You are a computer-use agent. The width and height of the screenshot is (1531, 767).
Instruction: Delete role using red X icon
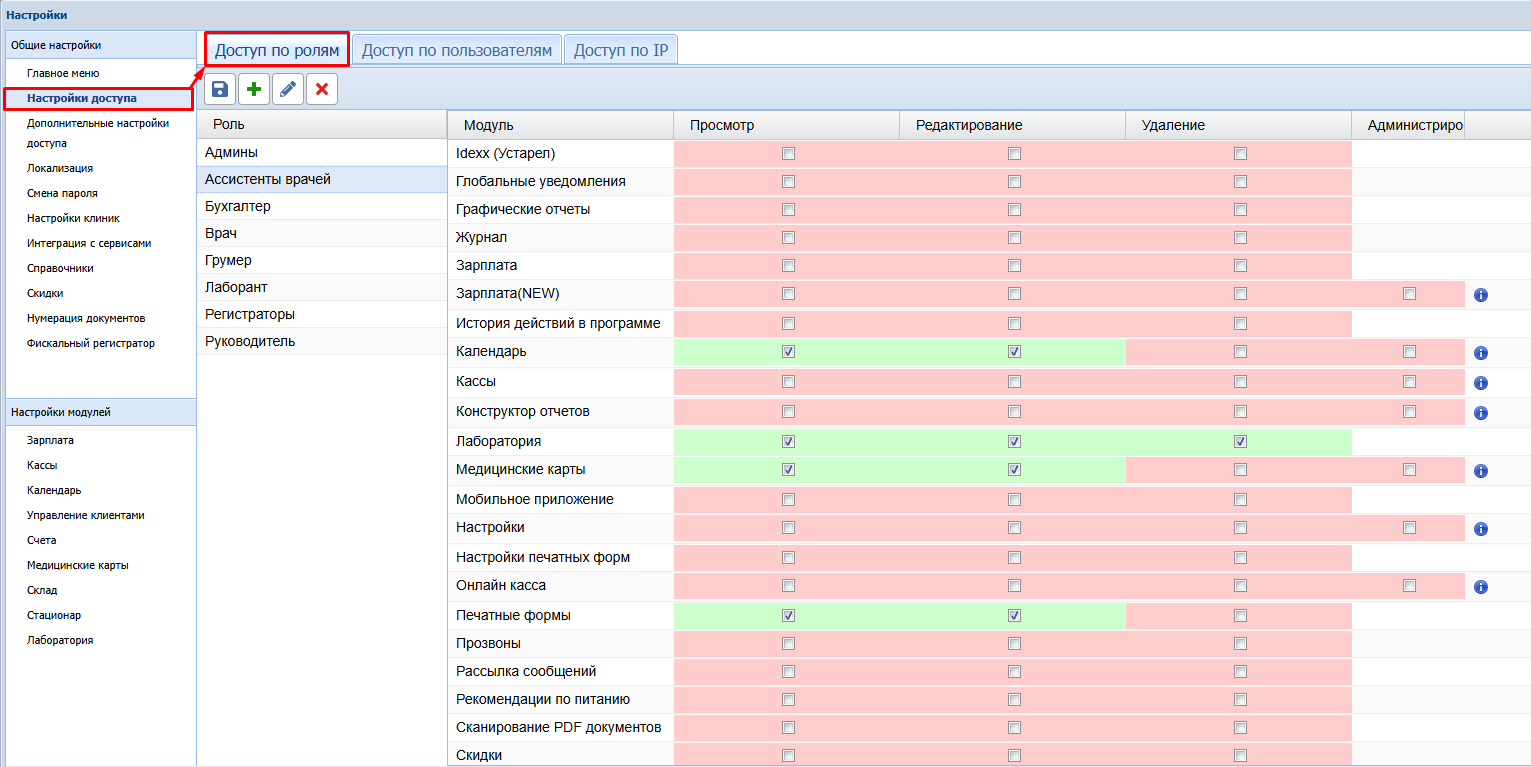coord(322,90)
